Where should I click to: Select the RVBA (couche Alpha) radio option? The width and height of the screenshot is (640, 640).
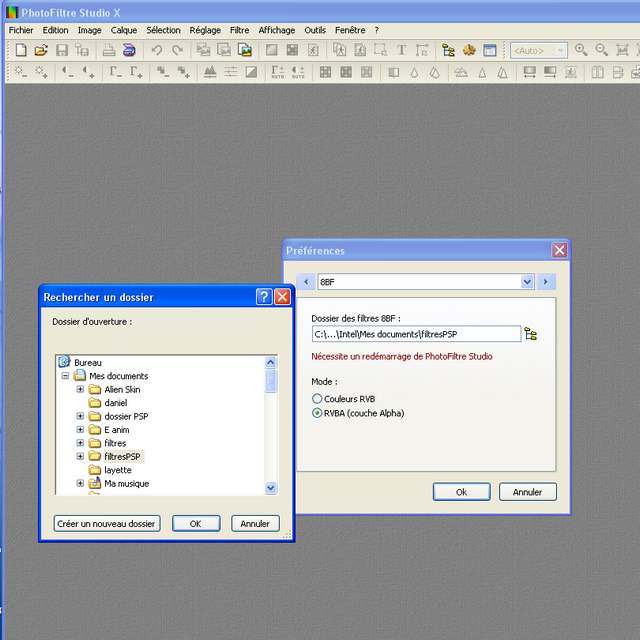click(317, 413)
